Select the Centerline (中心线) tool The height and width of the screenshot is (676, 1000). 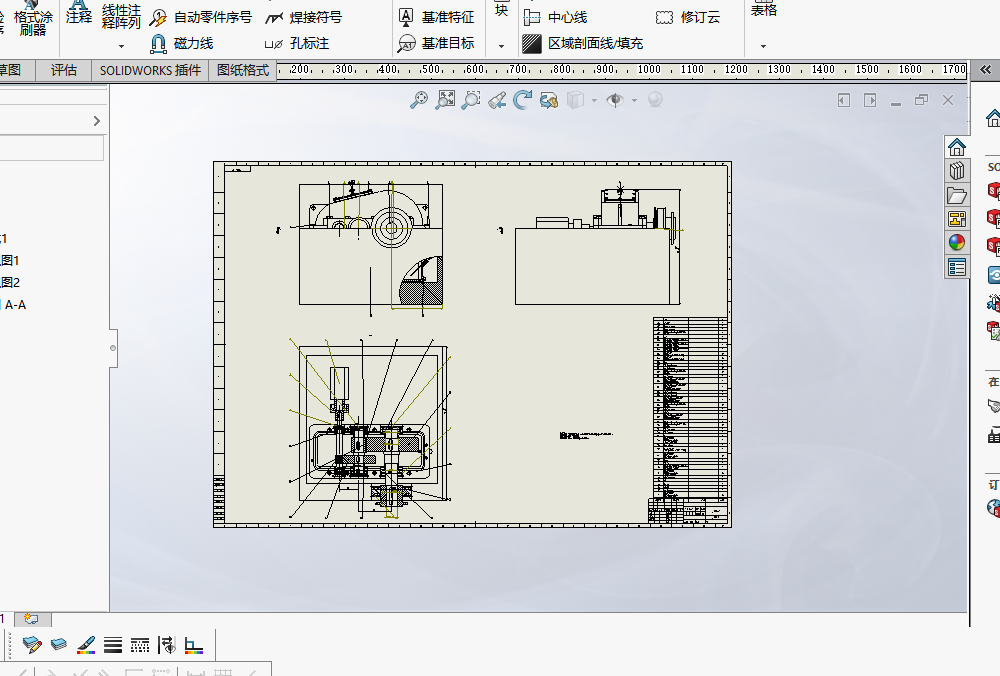click(555, 17)
